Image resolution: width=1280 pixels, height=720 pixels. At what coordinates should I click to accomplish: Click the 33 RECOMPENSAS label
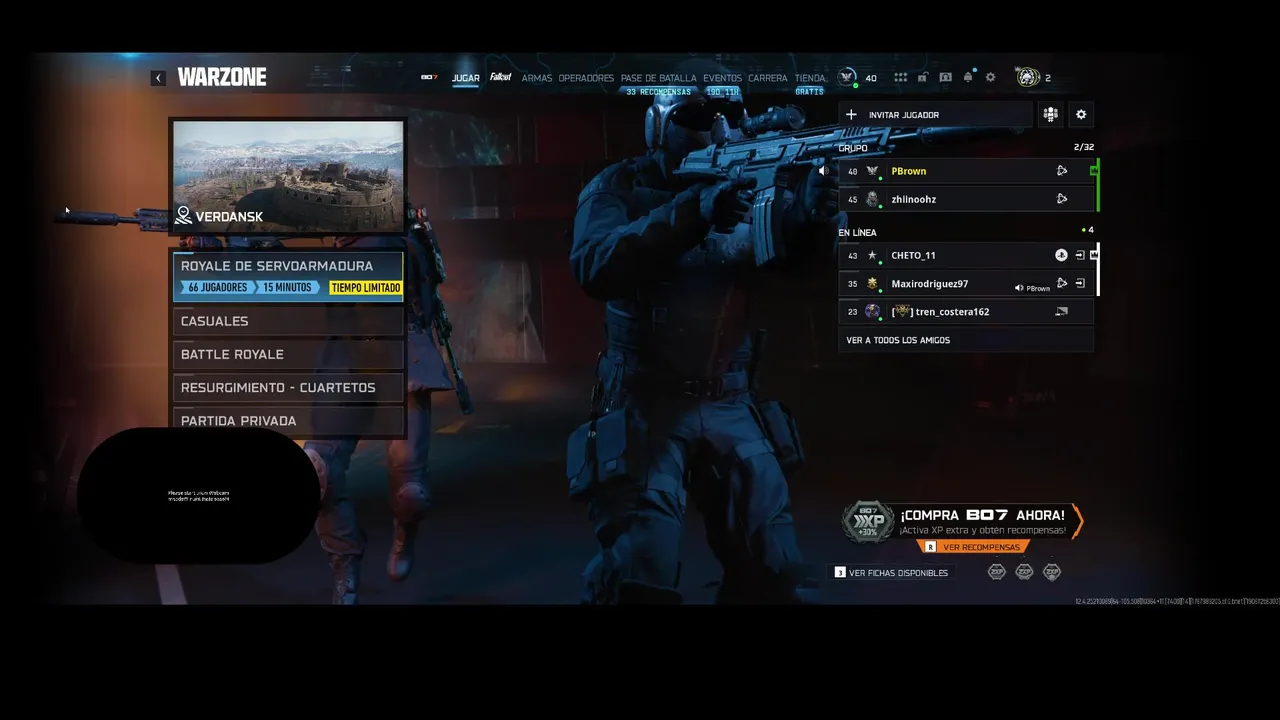658,92
